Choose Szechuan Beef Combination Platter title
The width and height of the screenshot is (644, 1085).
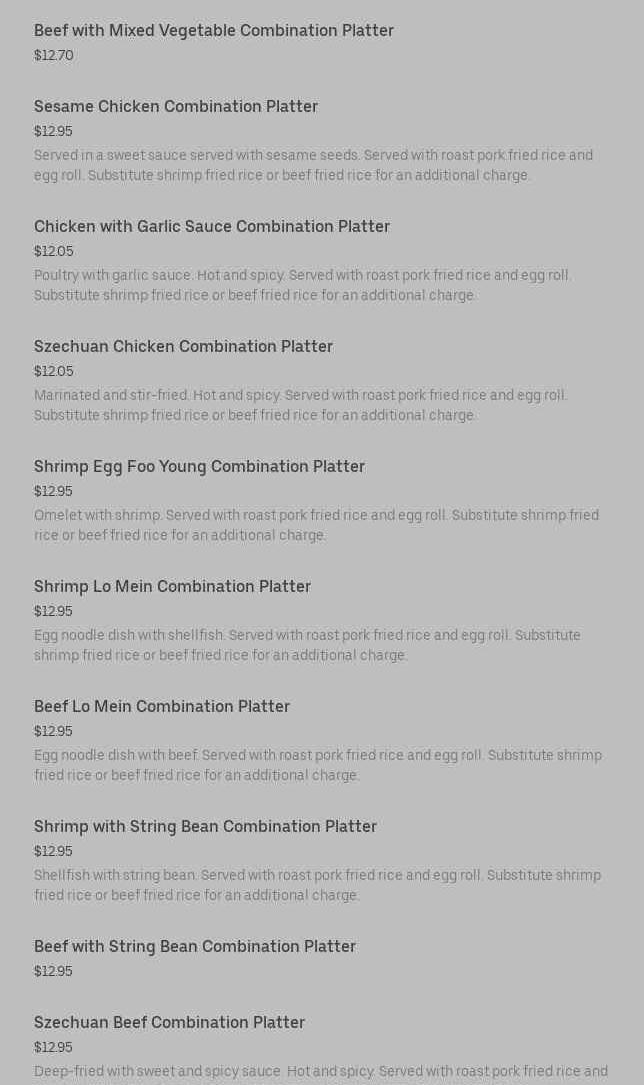[x=169, y=1023]
